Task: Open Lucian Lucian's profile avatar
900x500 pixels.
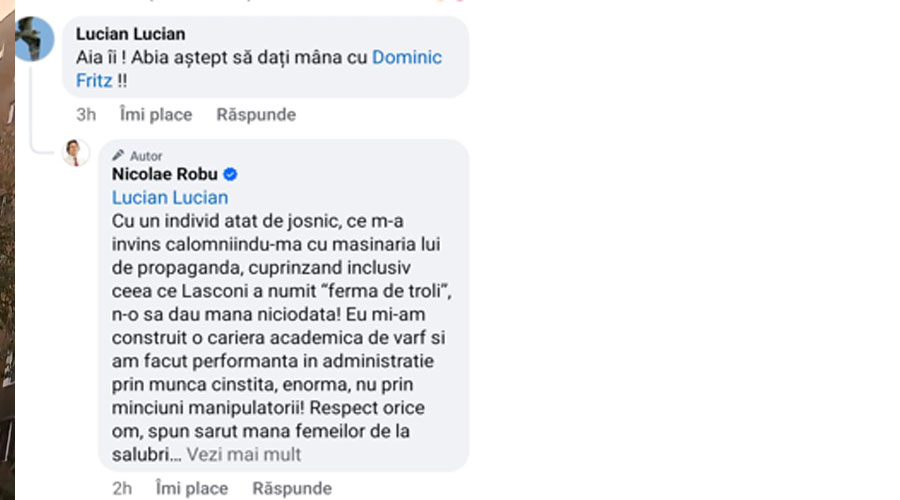Action: click(x=34, y=39)
